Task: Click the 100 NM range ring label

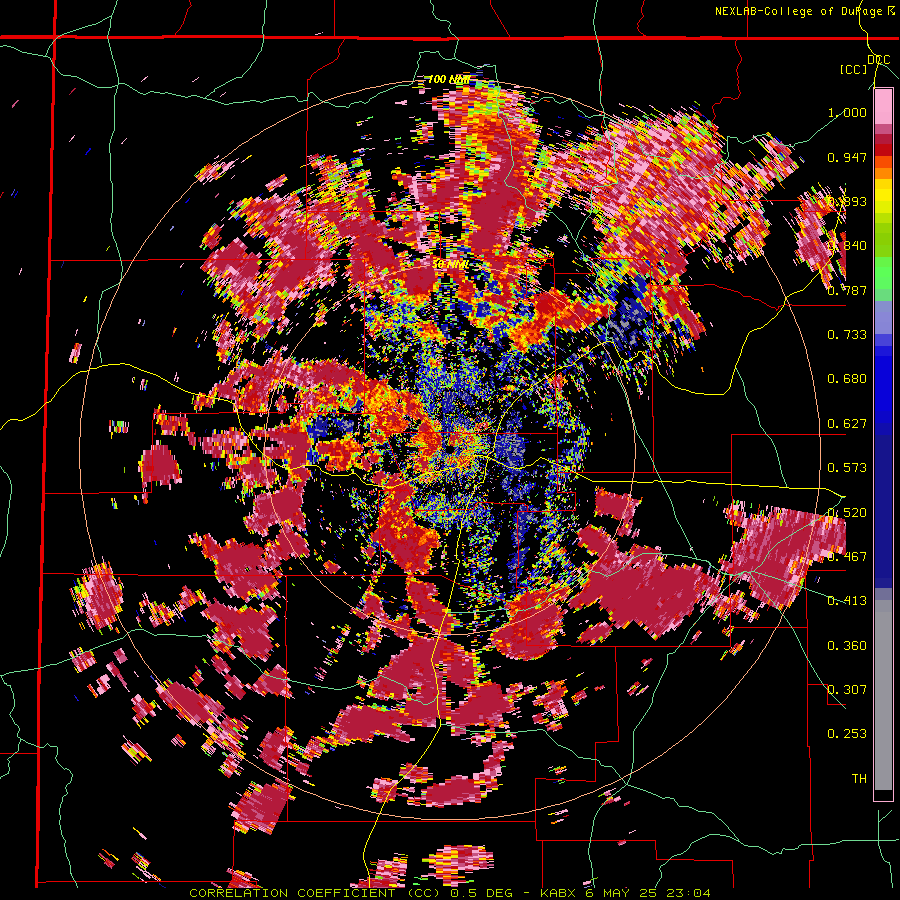Action: (449, 79)
